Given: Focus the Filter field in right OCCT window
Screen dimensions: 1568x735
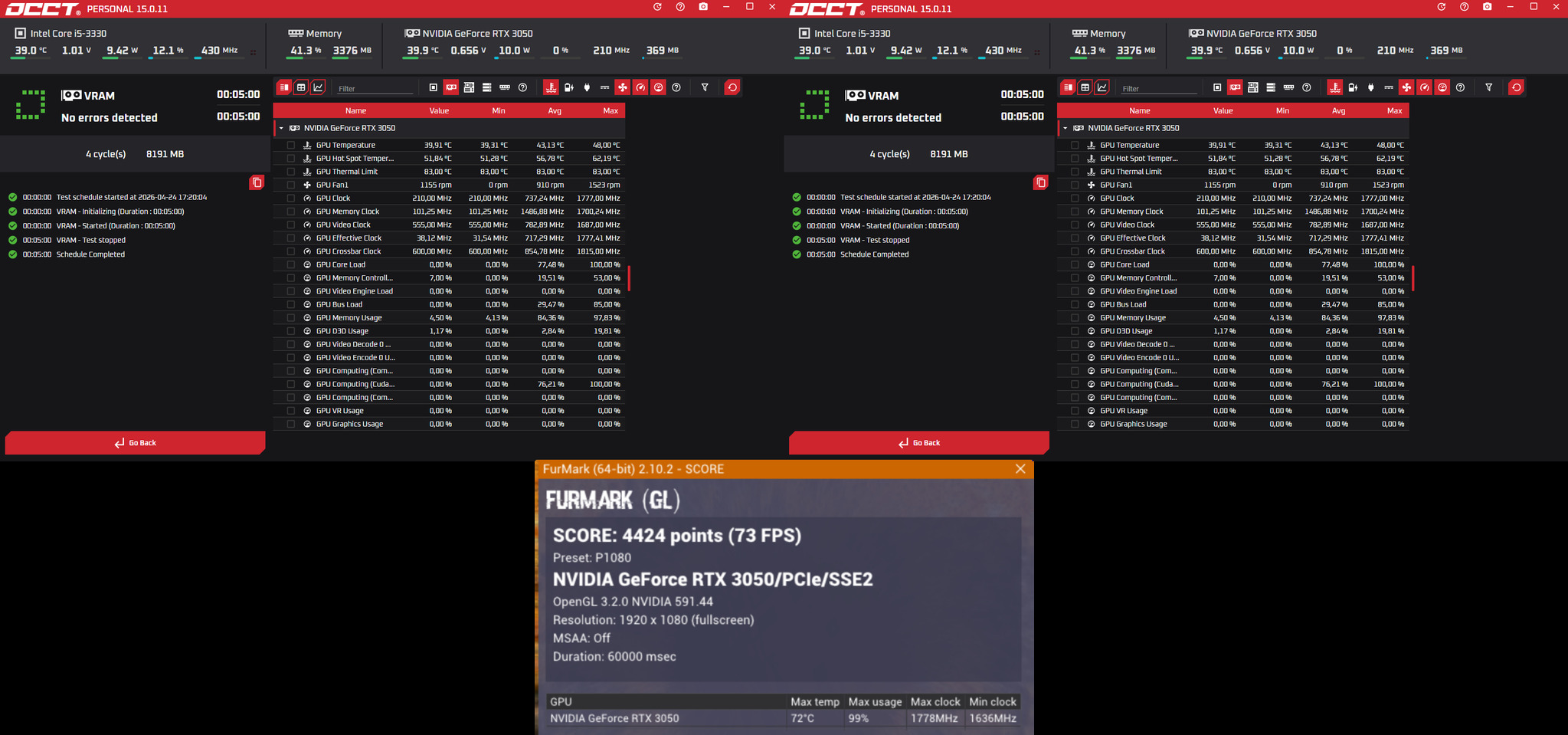Looking at the screenshot, I should pos(1159,88).
